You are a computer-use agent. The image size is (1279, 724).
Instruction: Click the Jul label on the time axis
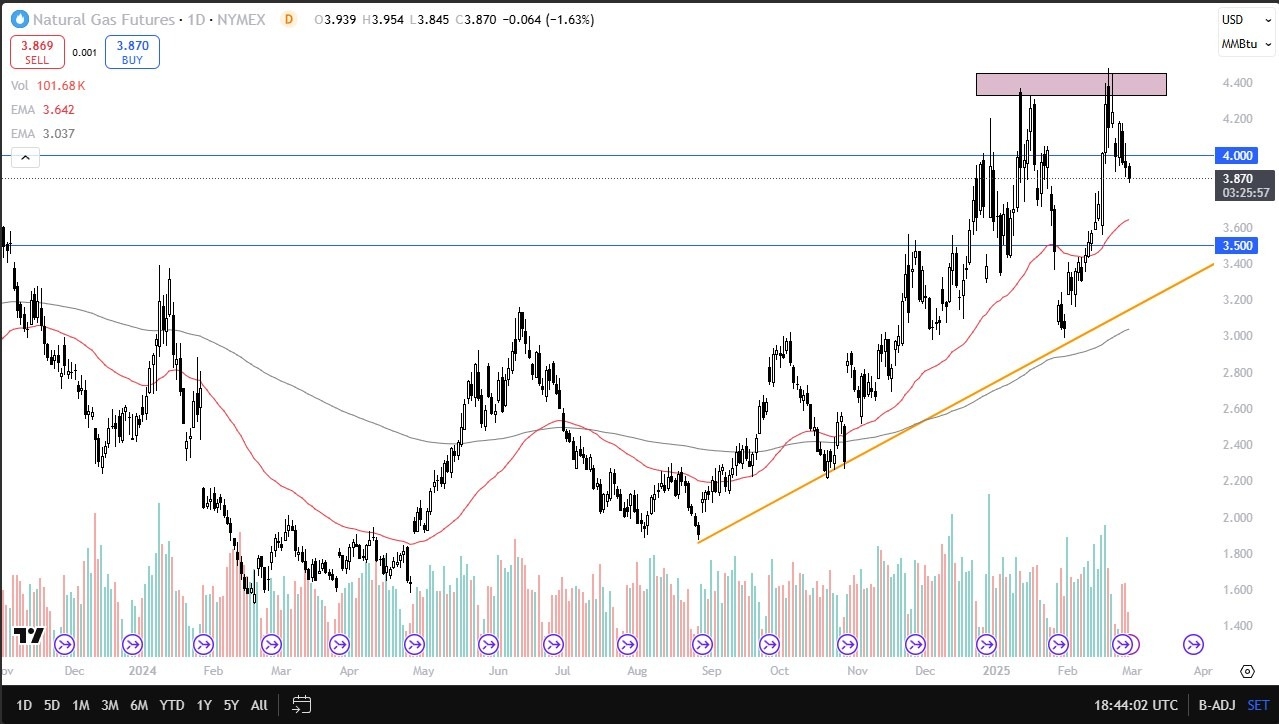point(560,671)
